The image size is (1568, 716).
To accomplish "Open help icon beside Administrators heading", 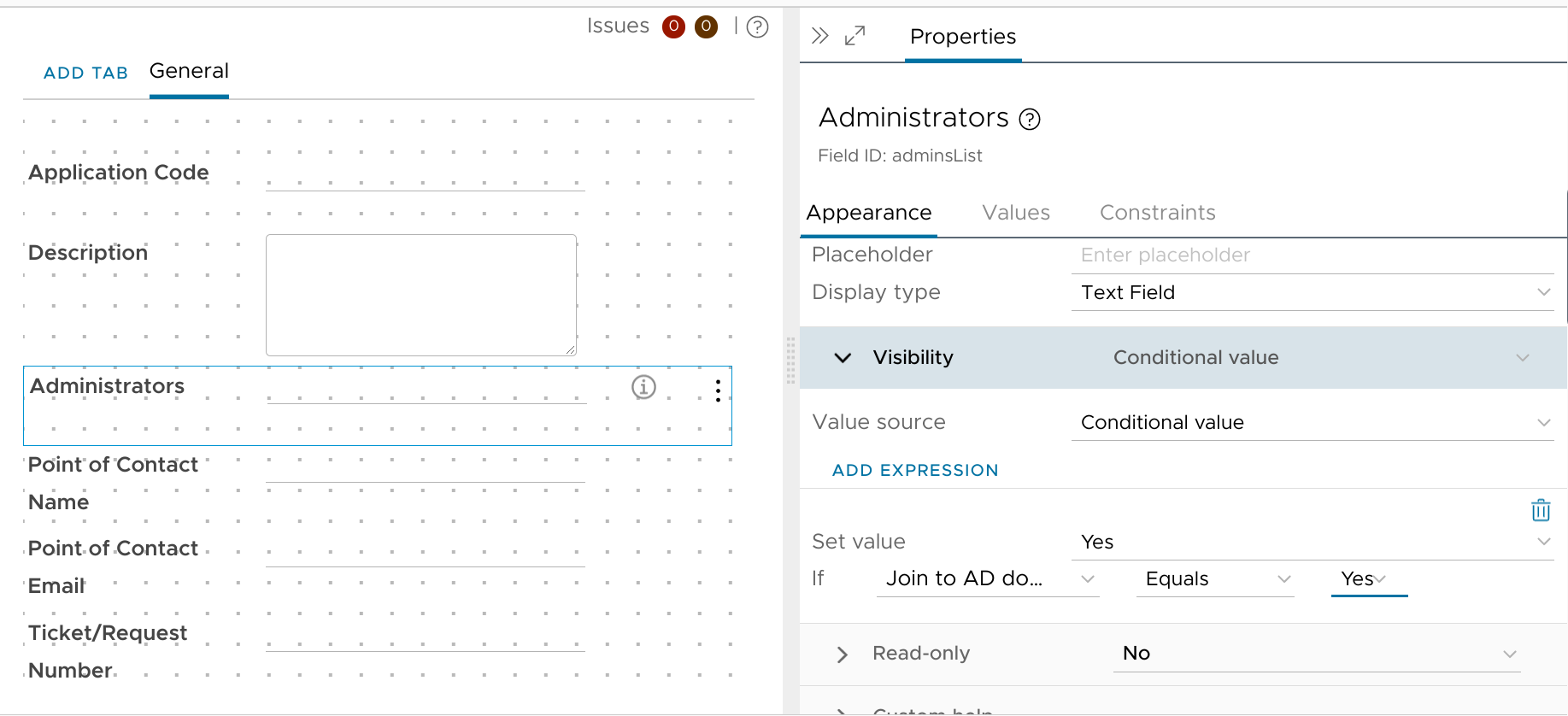I will coord(1030,120).
